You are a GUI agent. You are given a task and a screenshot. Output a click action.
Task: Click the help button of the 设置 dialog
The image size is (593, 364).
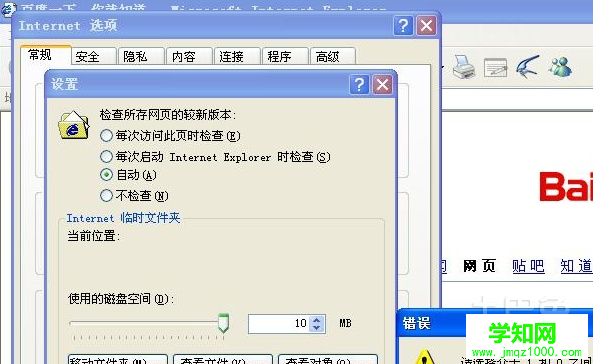pos(359,84)
